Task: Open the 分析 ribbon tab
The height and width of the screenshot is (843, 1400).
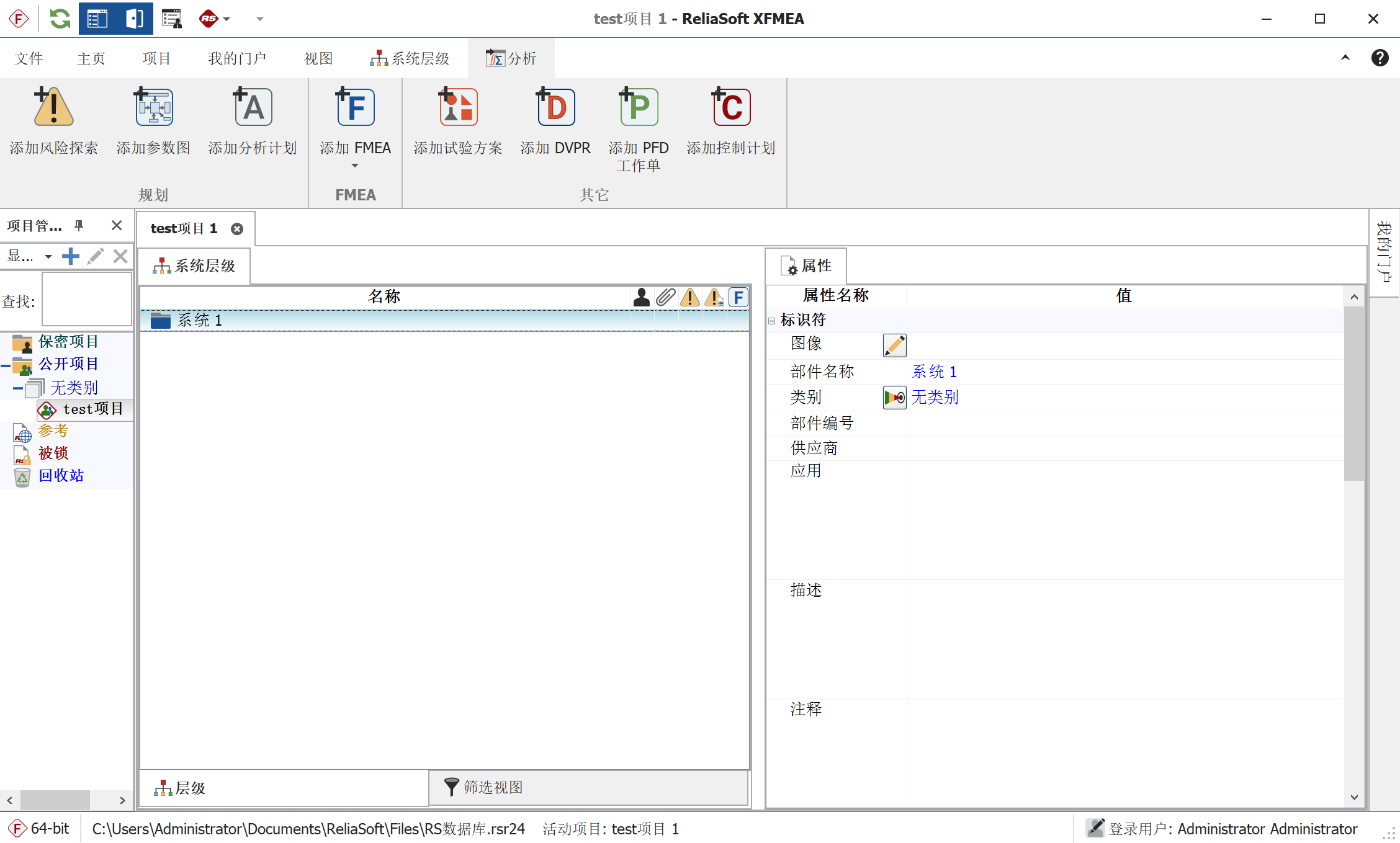Action: point(511,58)
